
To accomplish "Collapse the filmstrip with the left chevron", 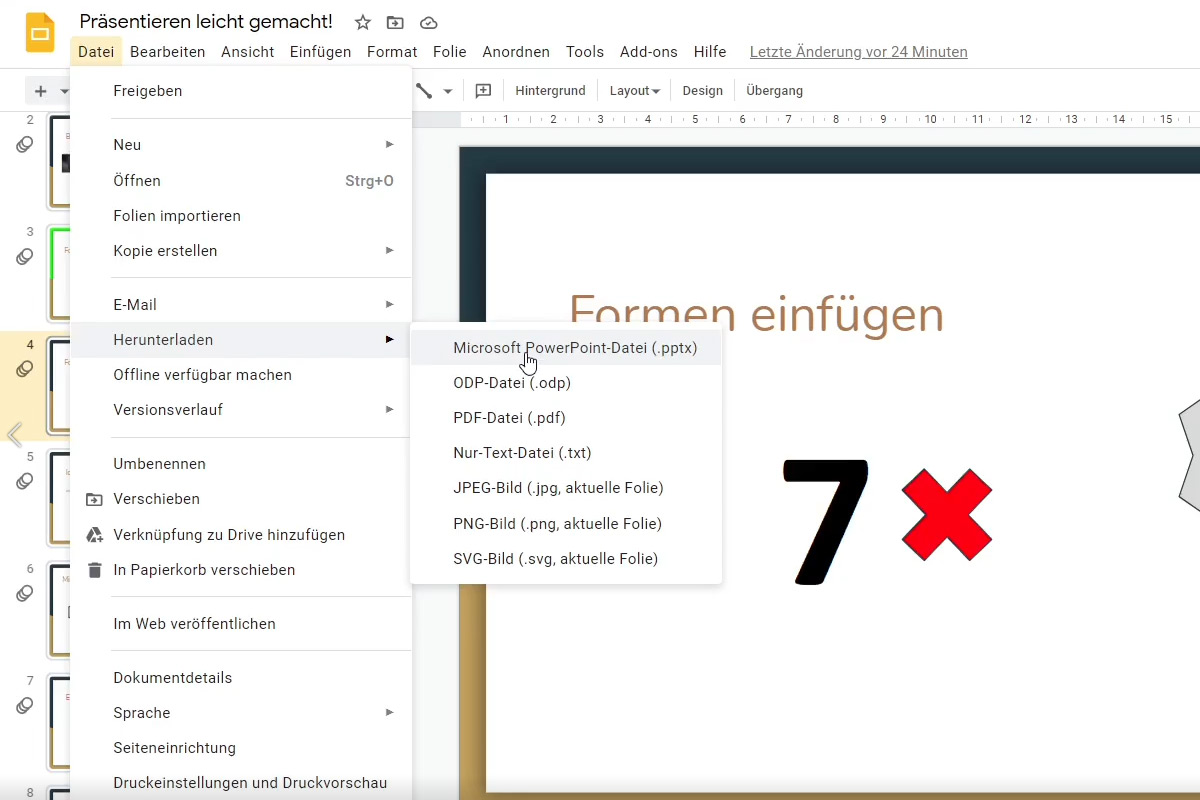I will pyautogui.click(x=14, y=434).
